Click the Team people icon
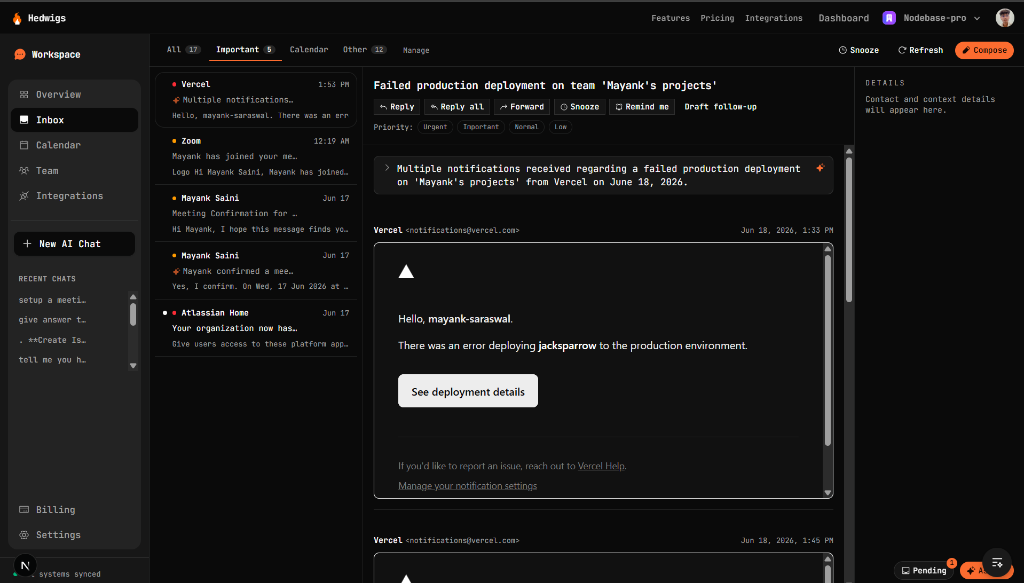Viewport: 1024px width, 583px height. [24, 170]
